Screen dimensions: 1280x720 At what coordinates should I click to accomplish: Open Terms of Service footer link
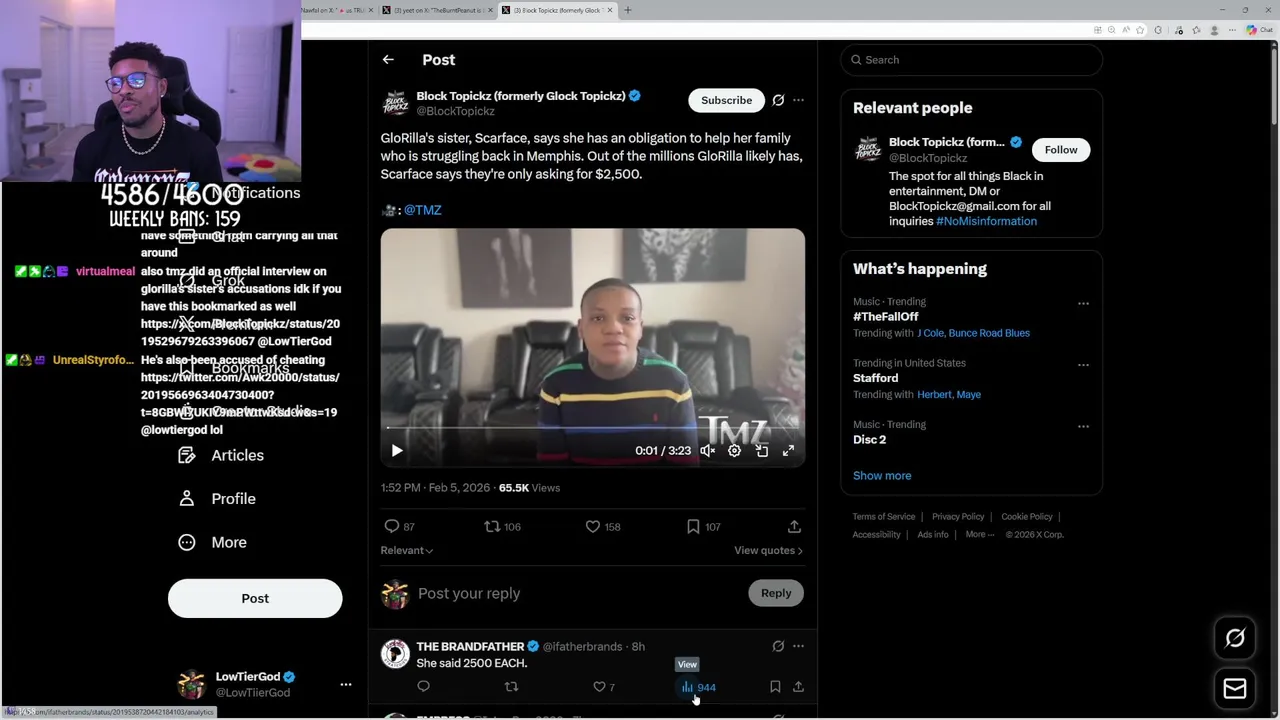point(884,517)
